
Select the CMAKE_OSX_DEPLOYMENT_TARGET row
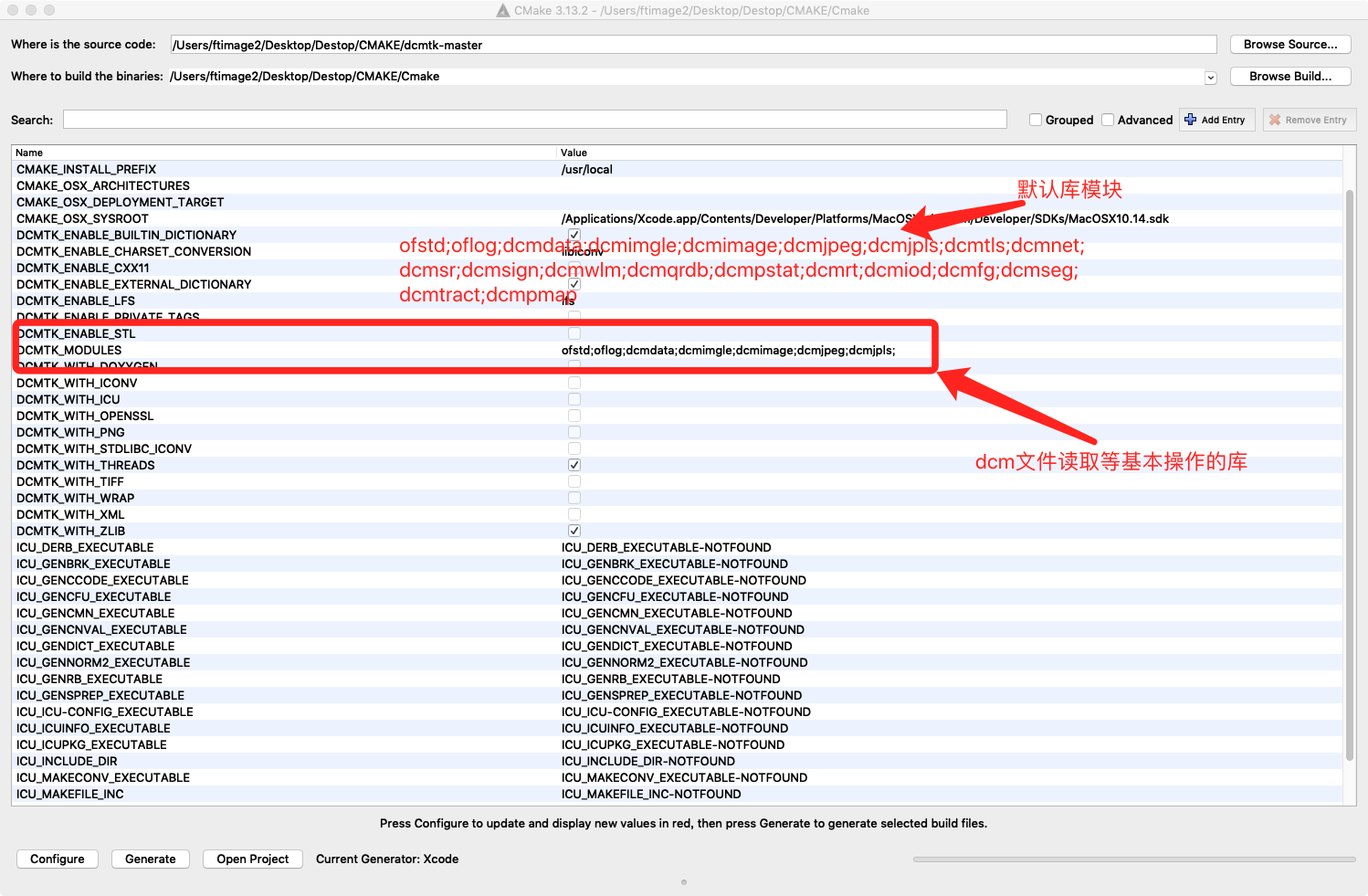[x=677, y=202]
